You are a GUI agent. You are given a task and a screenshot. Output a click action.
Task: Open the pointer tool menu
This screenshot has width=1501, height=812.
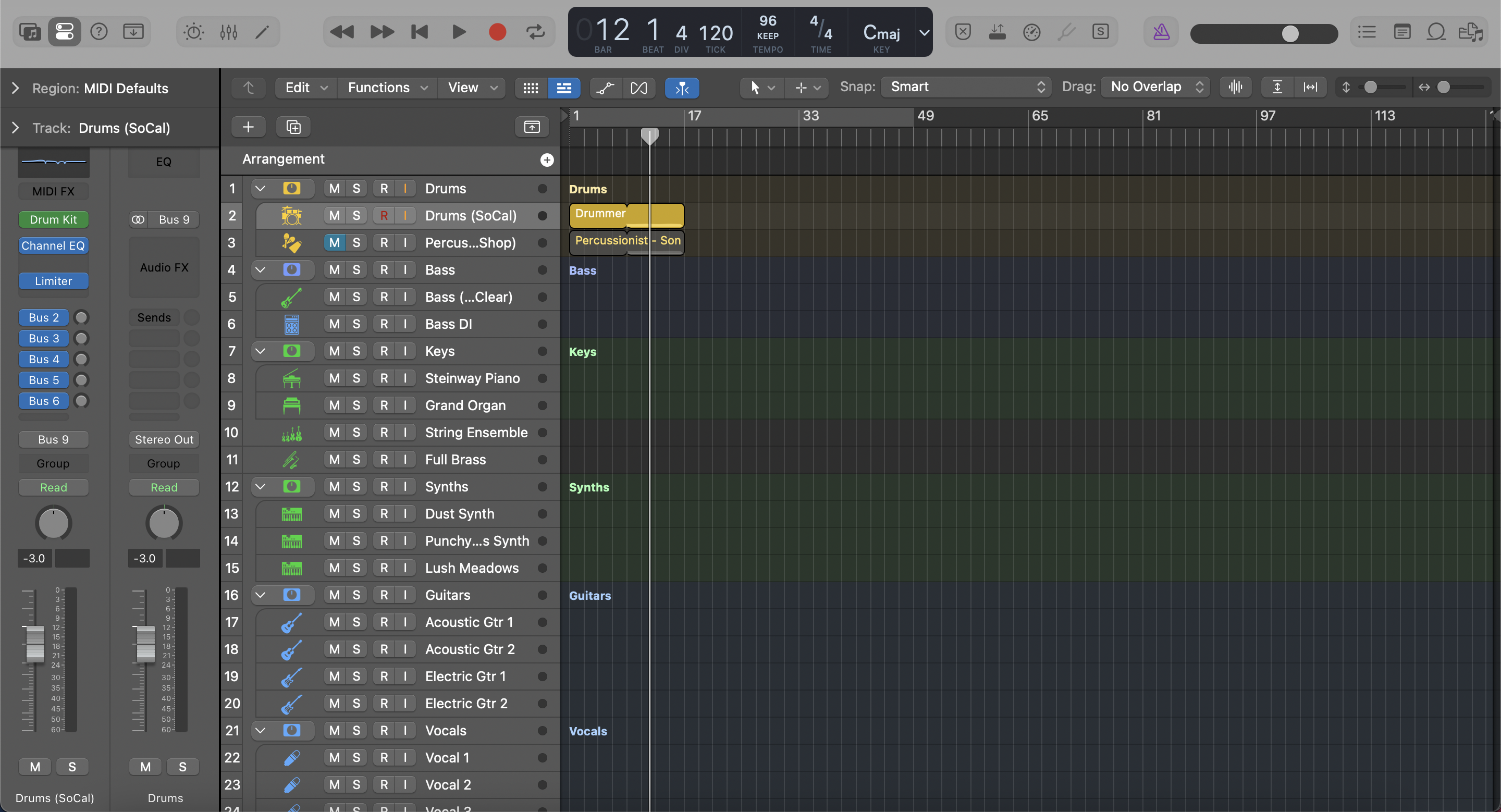(x=761, y=88)
